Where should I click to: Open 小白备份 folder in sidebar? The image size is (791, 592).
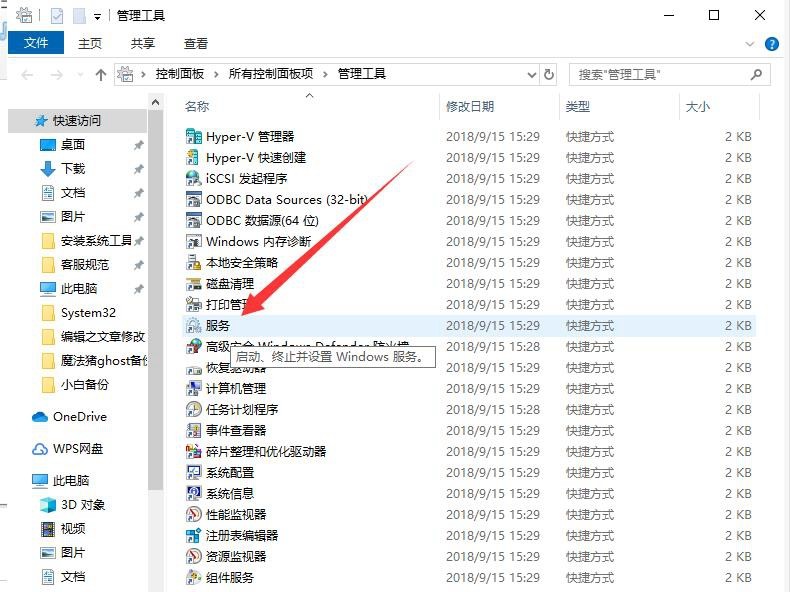click(84, 385)
